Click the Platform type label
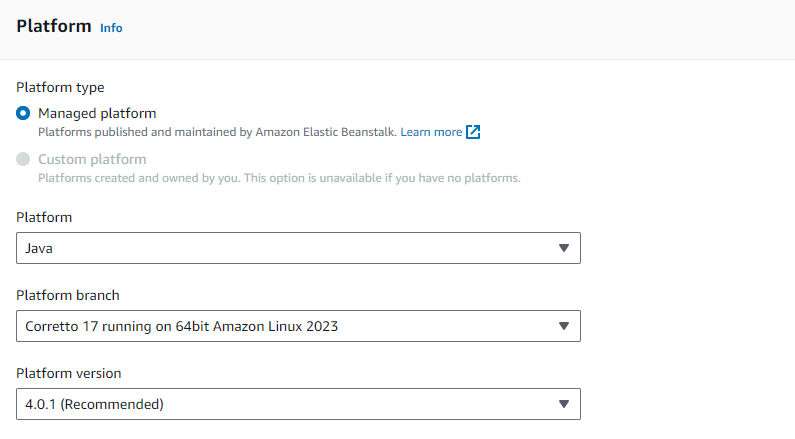The width and height of the screenshot is (795, 439). [x=60, y=87]
